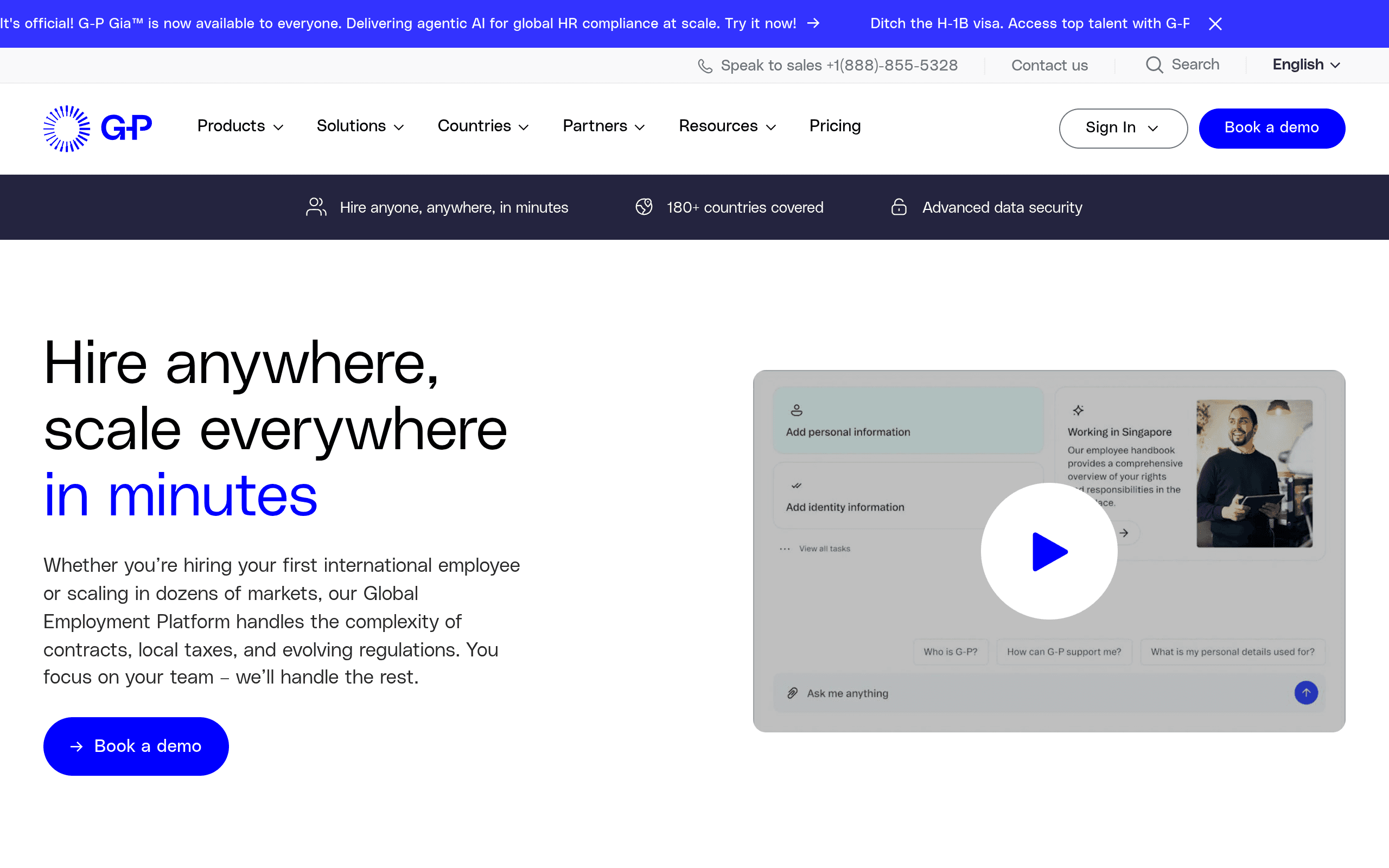Play the product demo video

pos(1049,551)
